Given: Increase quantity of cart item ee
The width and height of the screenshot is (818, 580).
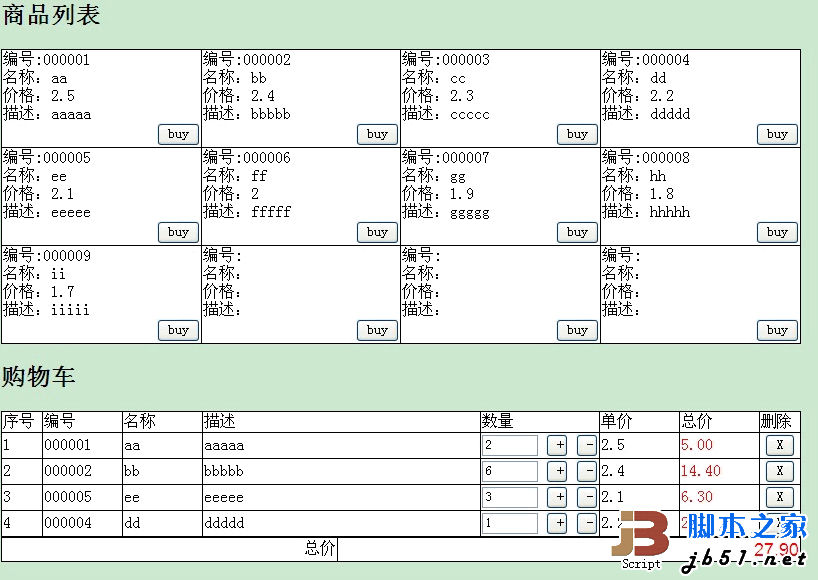Looking at the screenshot, I should point(558,497).
